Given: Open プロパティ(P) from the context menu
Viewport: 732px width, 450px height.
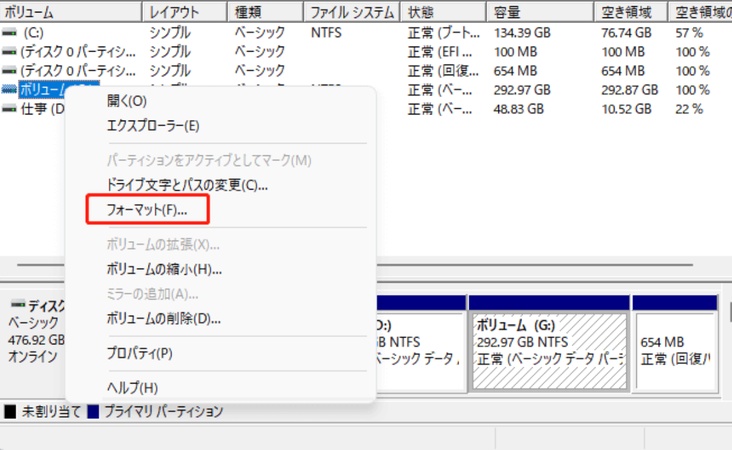Looking at the screenshot, I should [x=140, y=353].
